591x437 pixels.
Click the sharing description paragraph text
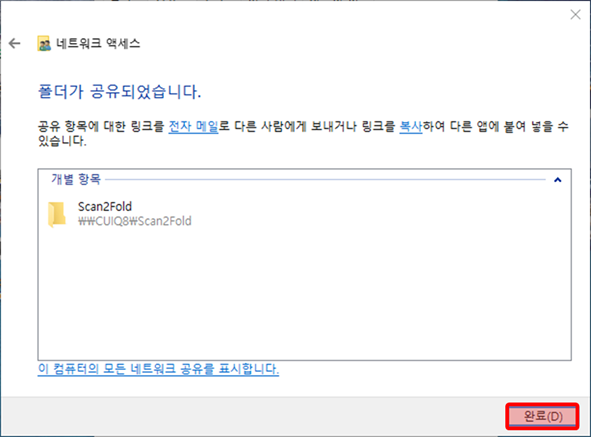(x=303, y=133)
